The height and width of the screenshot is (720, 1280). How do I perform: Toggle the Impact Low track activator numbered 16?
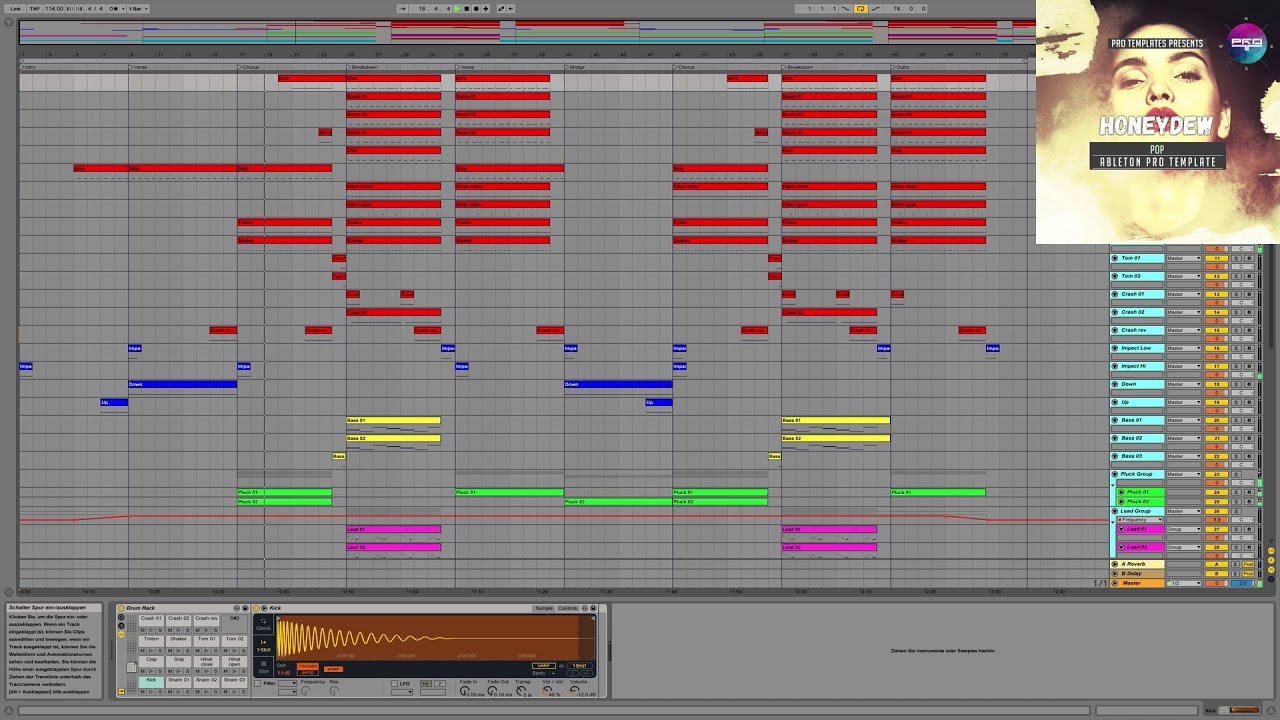[x=1217, y=348]
